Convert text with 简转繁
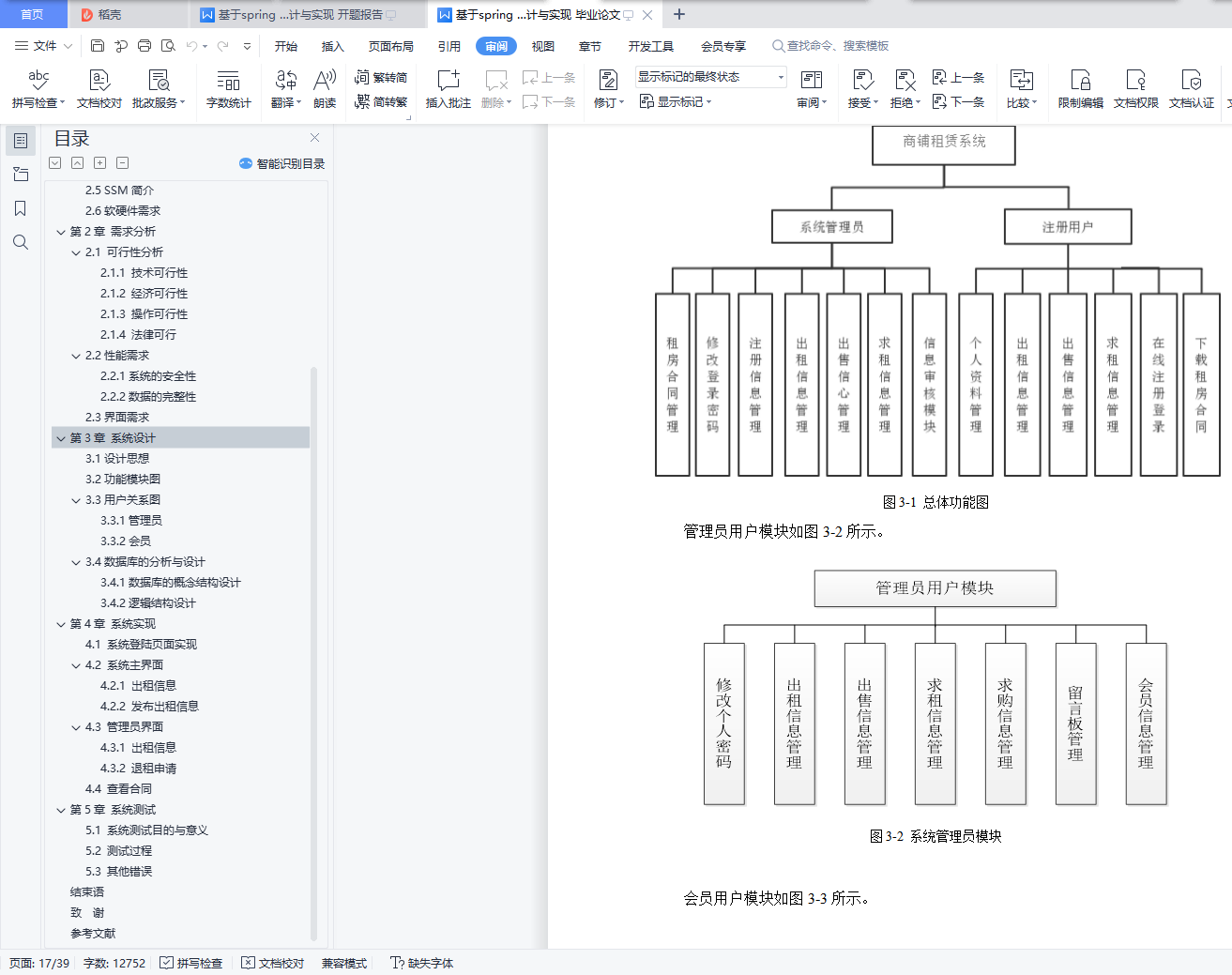Viewport: 1232px width, 975px height. coord(381,101)
